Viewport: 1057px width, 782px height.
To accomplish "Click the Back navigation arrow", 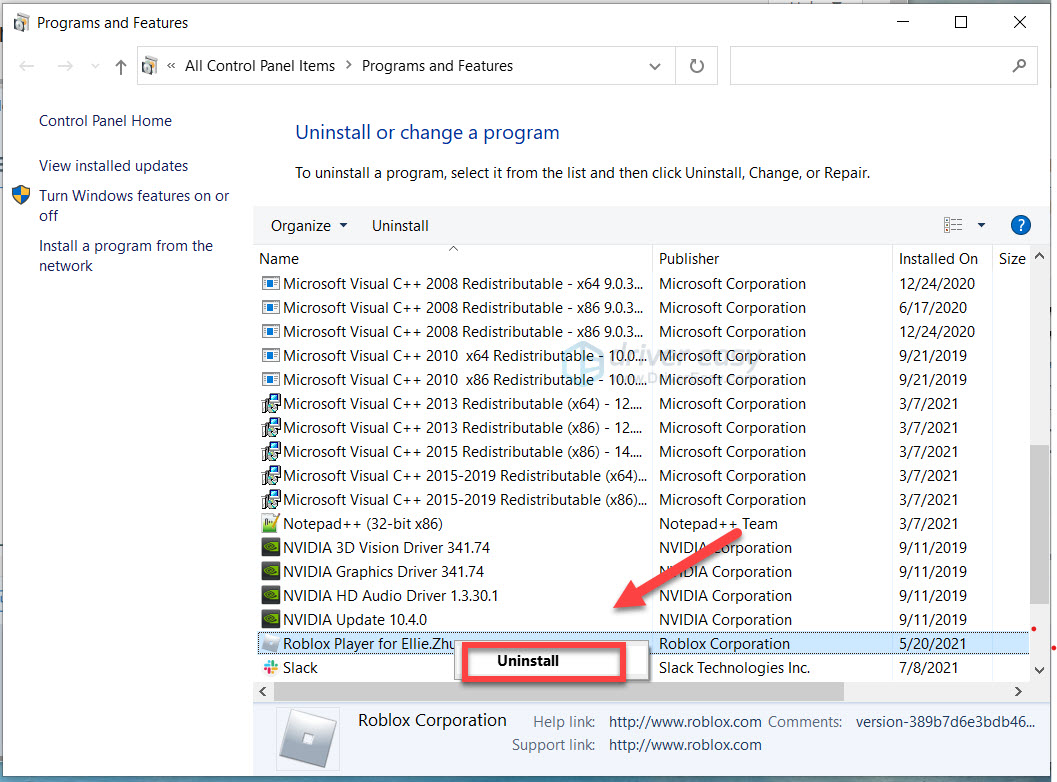I will point(27,66).
